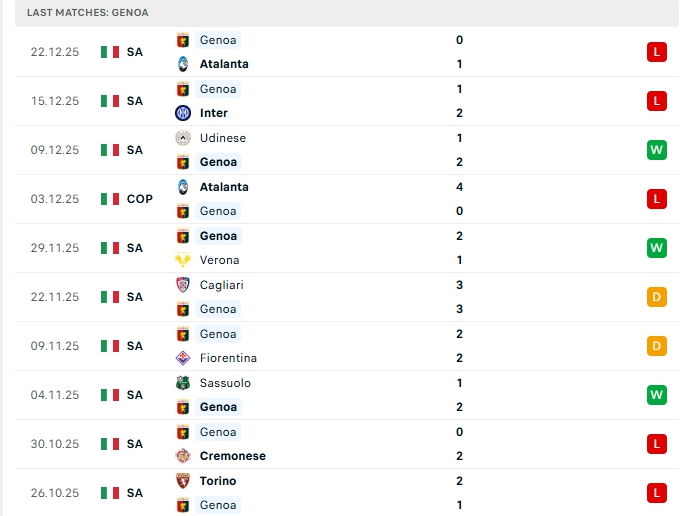Viewport: 690px width, 516px height.
Task: Select the orange D badge for the Cagliari match
Action: tap(656, 297)
